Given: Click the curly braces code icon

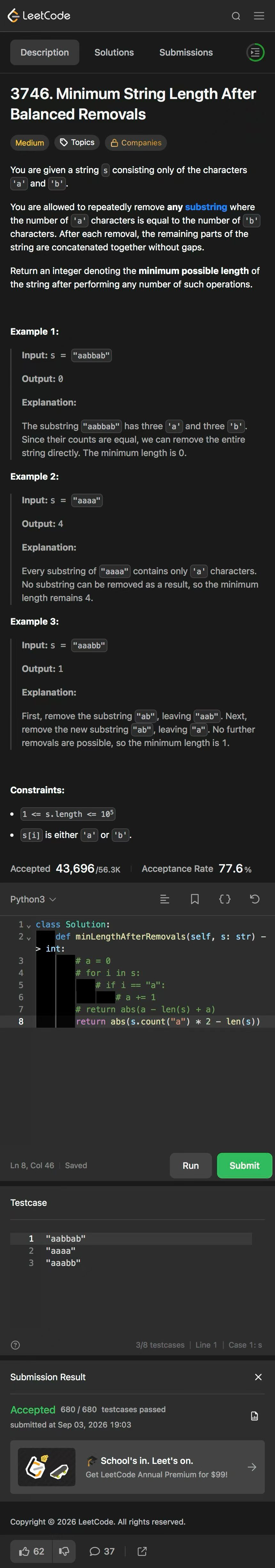Looking at the screenshot, I should [x=225, y=899].
